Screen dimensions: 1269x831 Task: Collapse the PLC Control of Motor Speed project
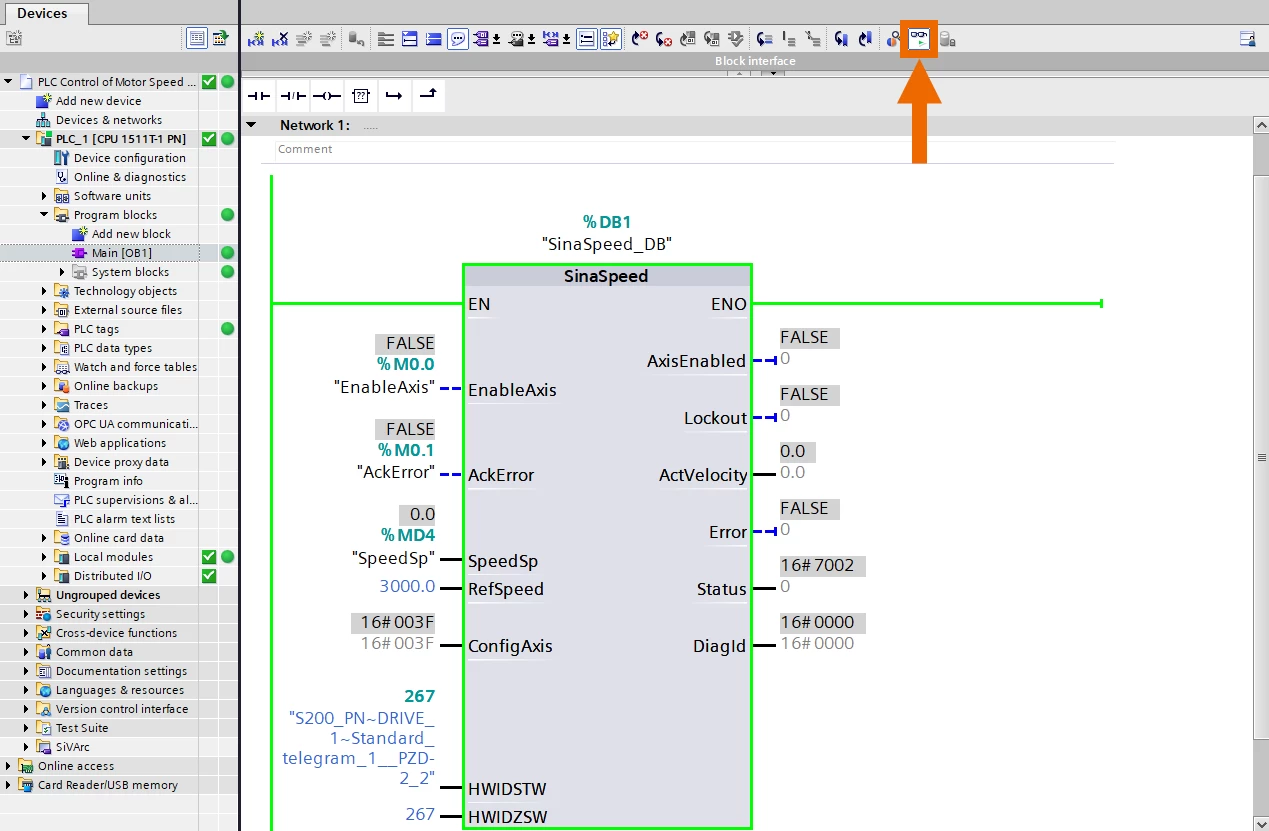click(8, 82)
